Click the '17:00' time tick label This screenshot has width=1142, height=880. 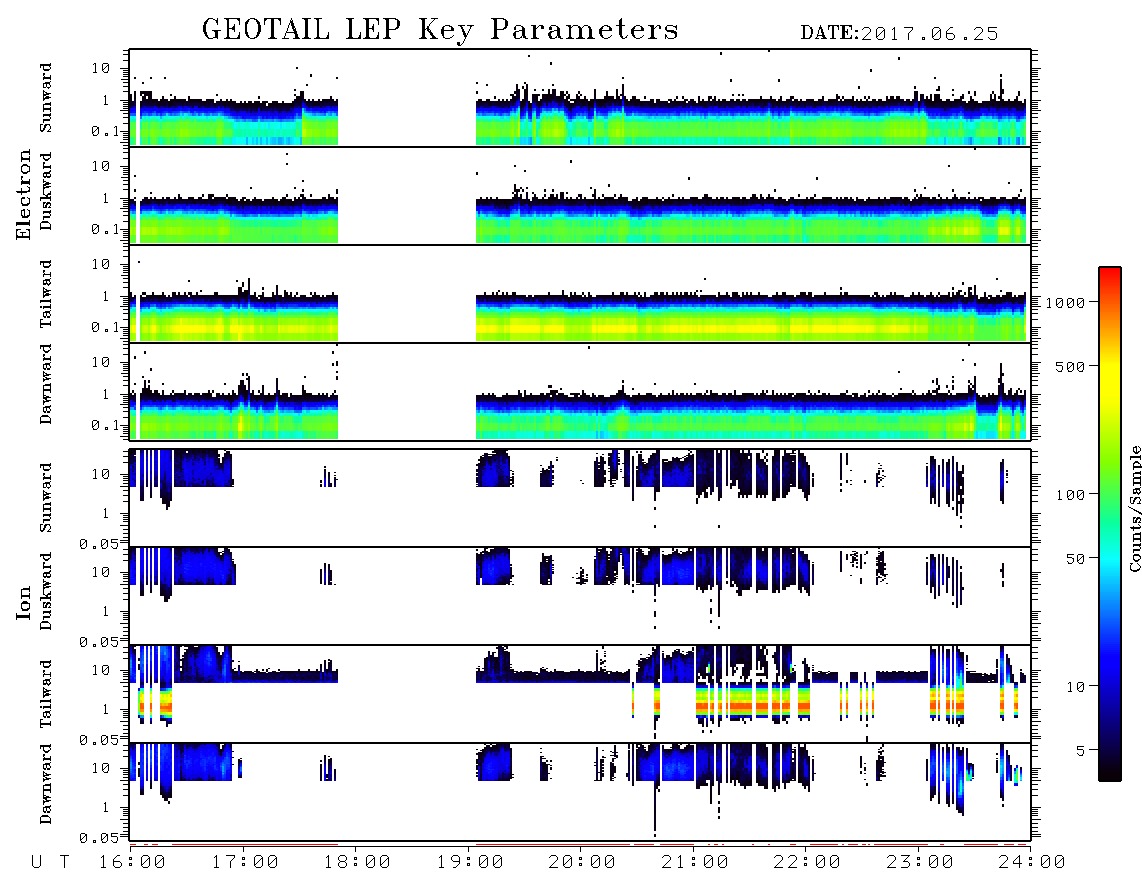[x=245, y=862]
